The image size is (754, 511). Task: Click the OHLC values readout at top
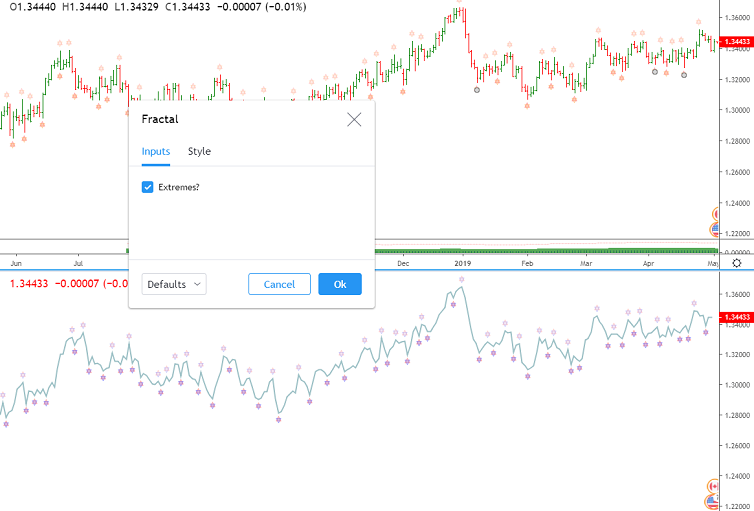tap(158, 7)
